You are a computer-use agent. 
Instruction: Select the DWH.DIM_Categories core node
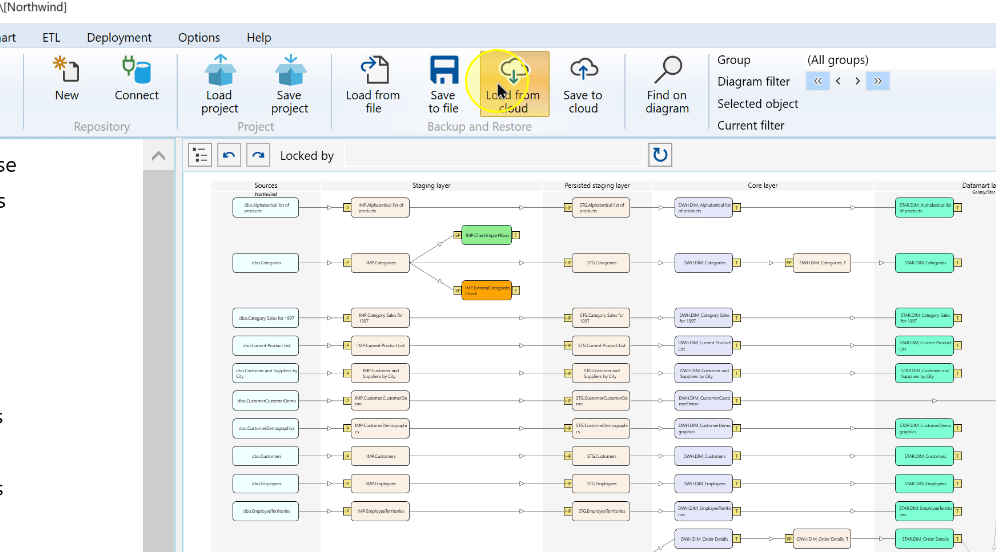(704, 262)
